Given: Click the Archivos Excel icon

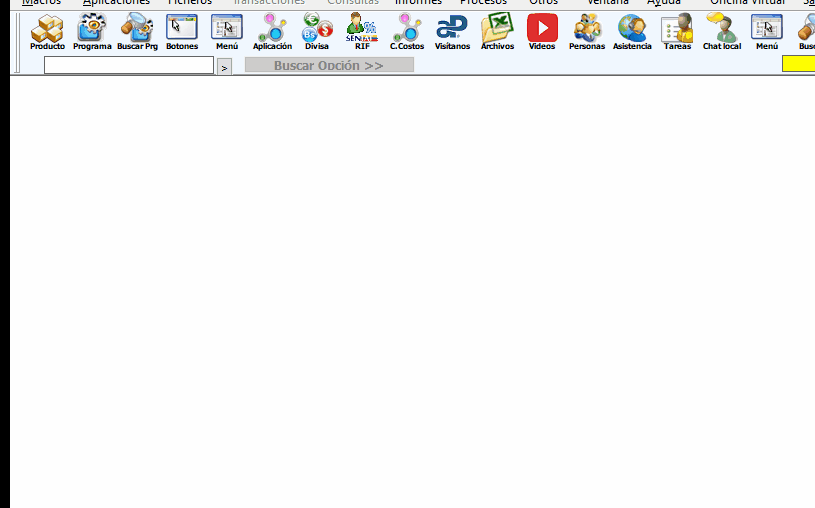Looking at the screenshot, I should click(497, 32).
